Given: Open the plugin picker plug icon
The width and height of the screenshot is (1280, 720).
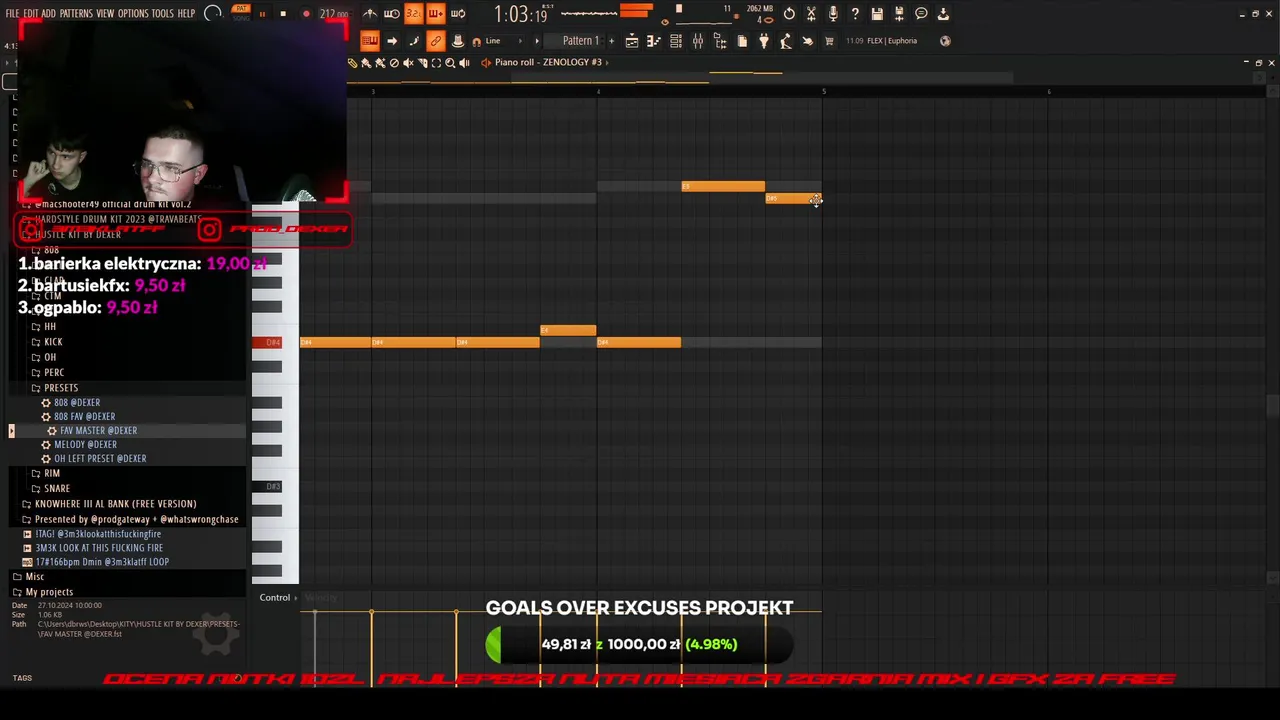Looking at the screenshot, I should (x=764, y=41).
